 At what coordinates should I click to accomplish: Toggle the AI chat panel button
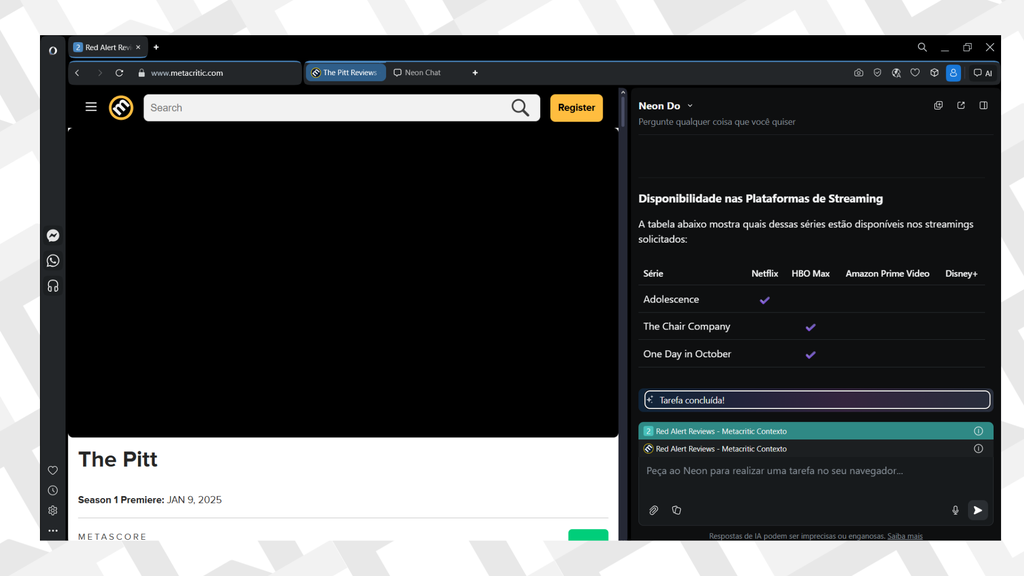tap(983, 73)
